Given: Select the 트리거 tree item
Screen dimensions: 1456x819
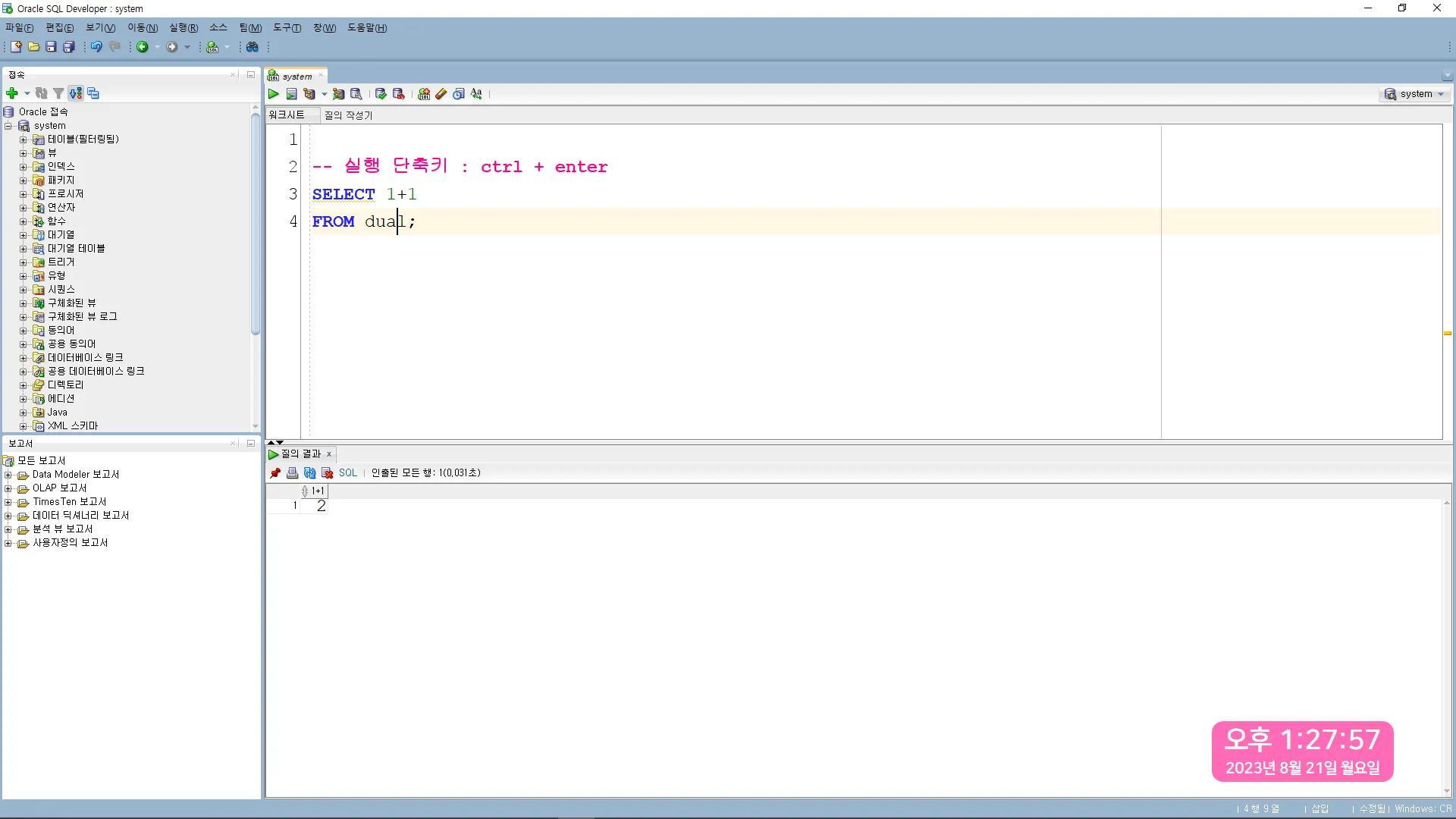Looking at the screenshot, I should (x=61, y=262).
